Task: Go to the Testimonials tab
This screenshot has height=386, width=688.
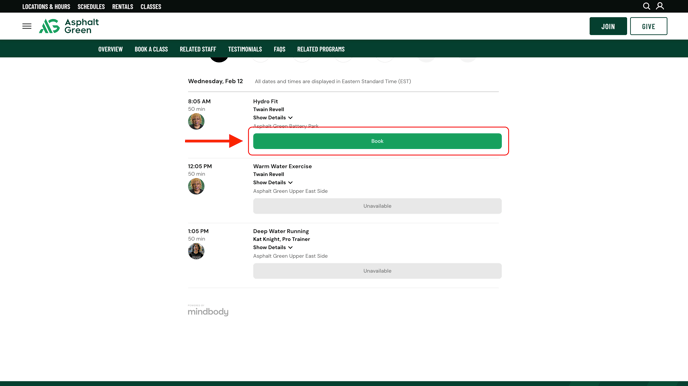Action: [x=245, y=49]
